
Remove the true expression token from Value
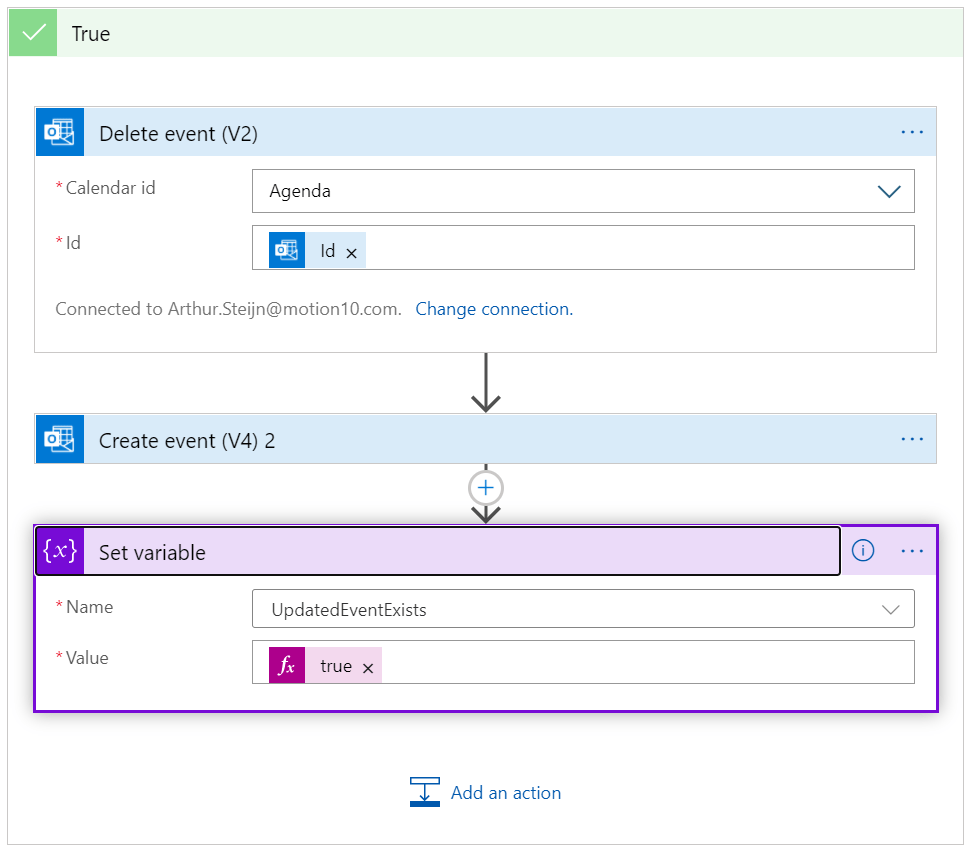point(368,668)
